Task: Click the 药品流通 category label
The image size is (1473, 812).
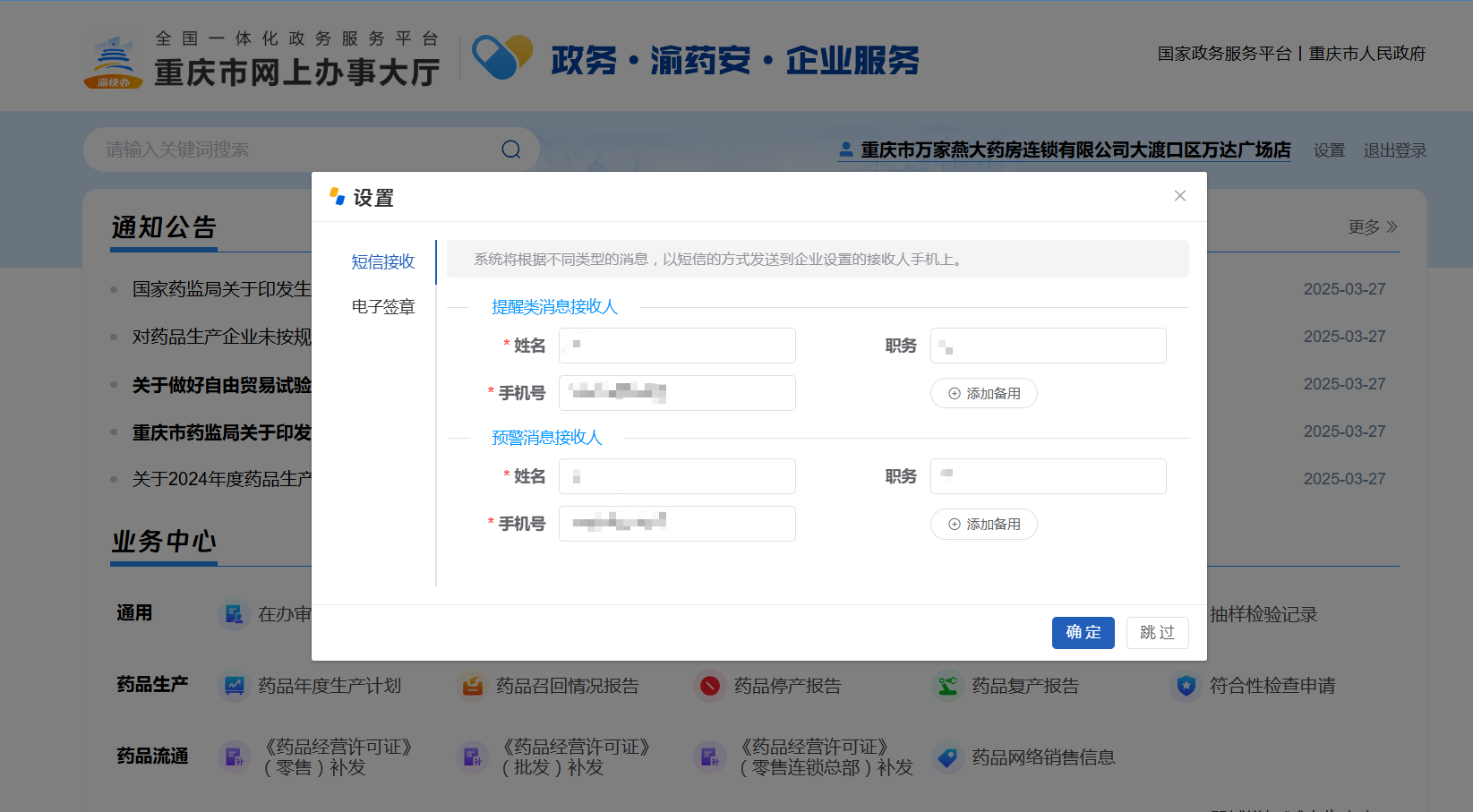Action: pyautogui.click(x=152, y=756)
